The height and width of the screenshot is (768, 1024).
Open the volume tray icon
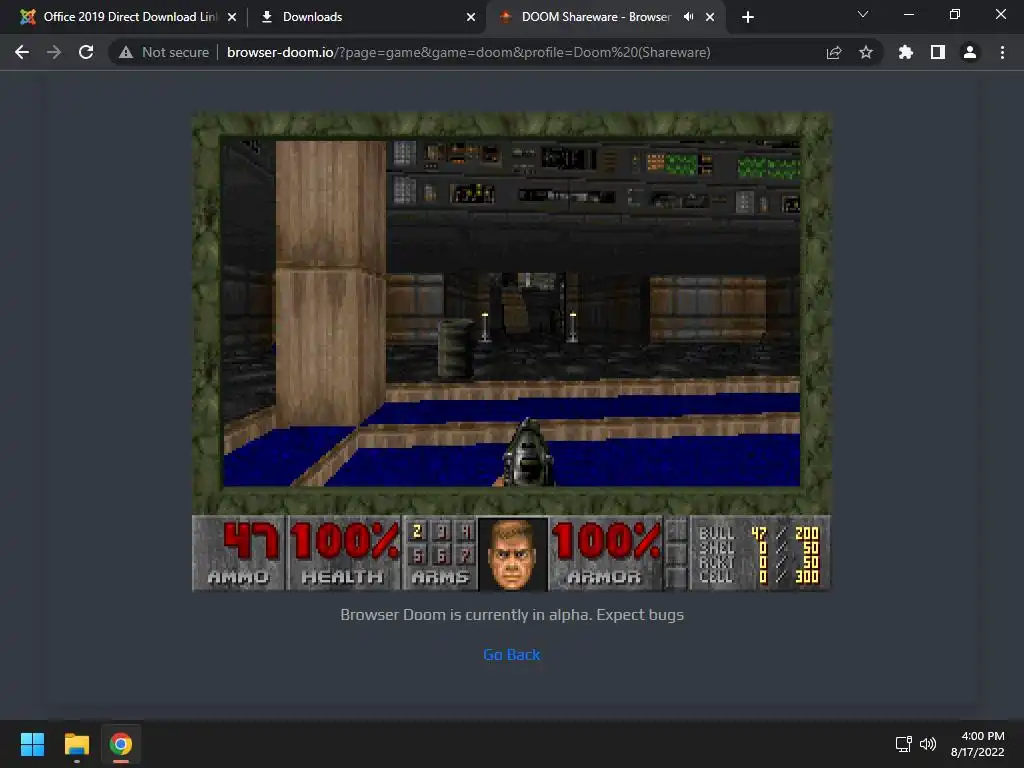[x=927, y=744]
